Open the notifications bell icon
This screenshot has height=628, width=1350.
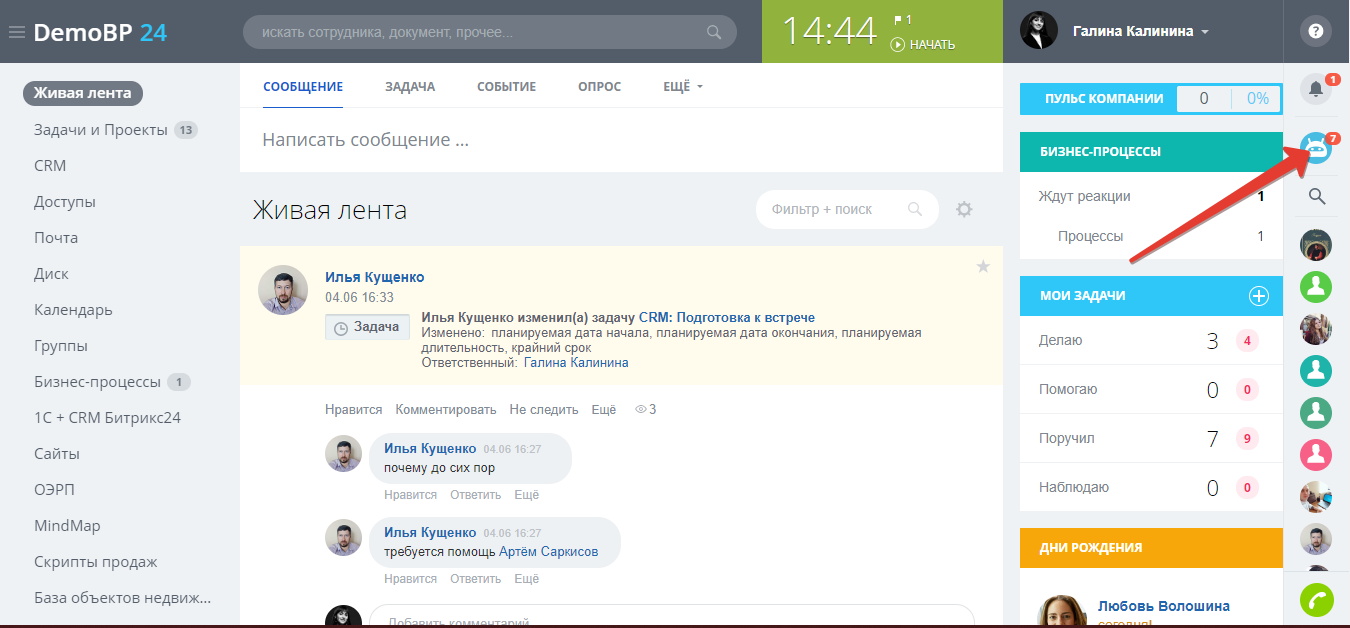click(x=1316, y=90)
